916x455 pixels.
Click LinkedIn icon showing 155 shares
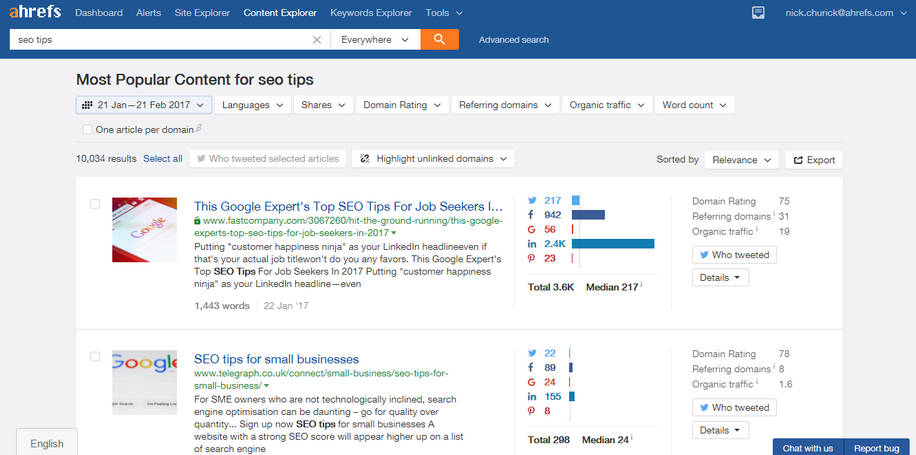[532, 397]
